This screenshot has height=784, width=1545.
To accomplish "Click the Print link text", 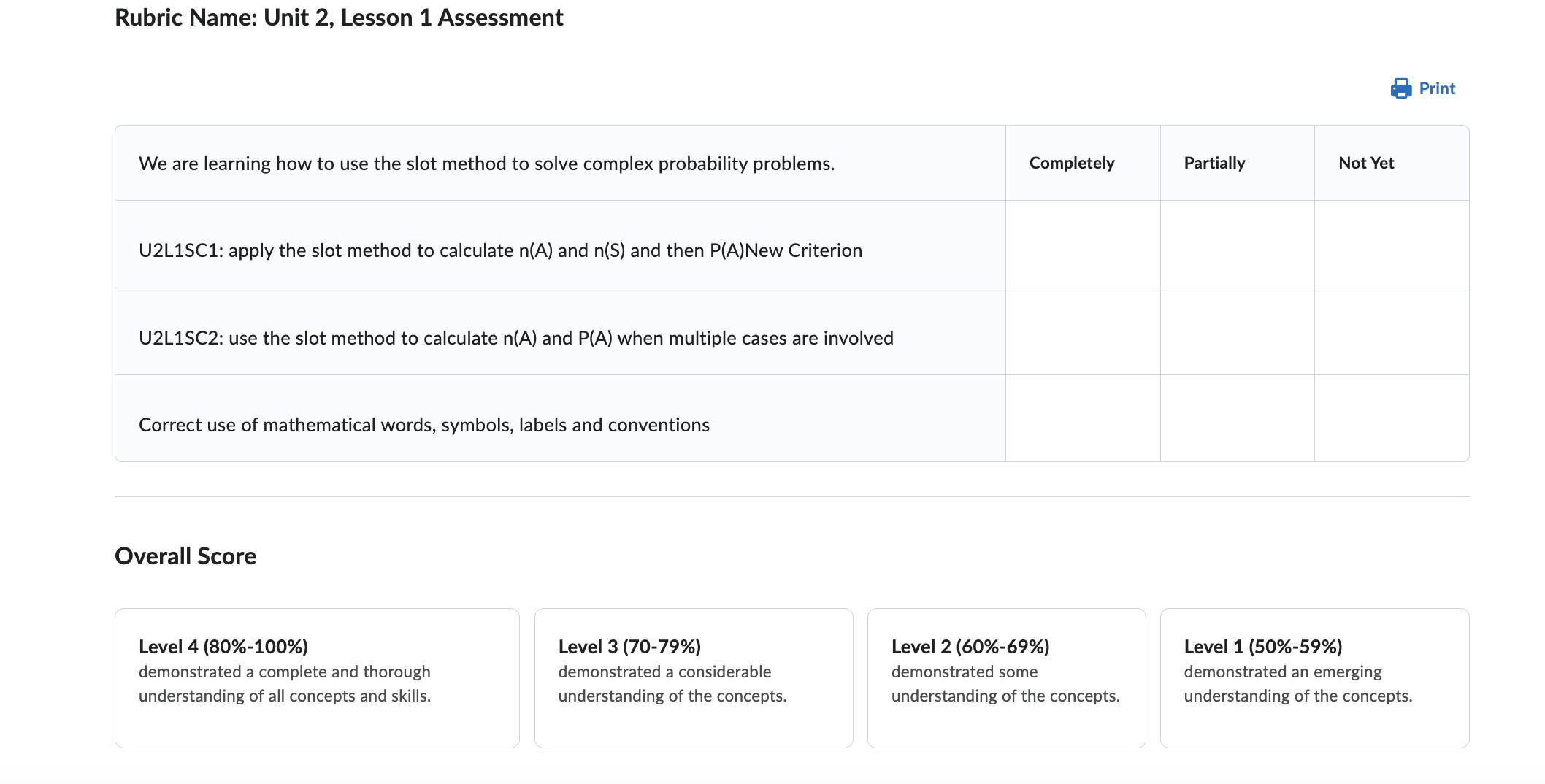I will click(x=1437, y=88).
